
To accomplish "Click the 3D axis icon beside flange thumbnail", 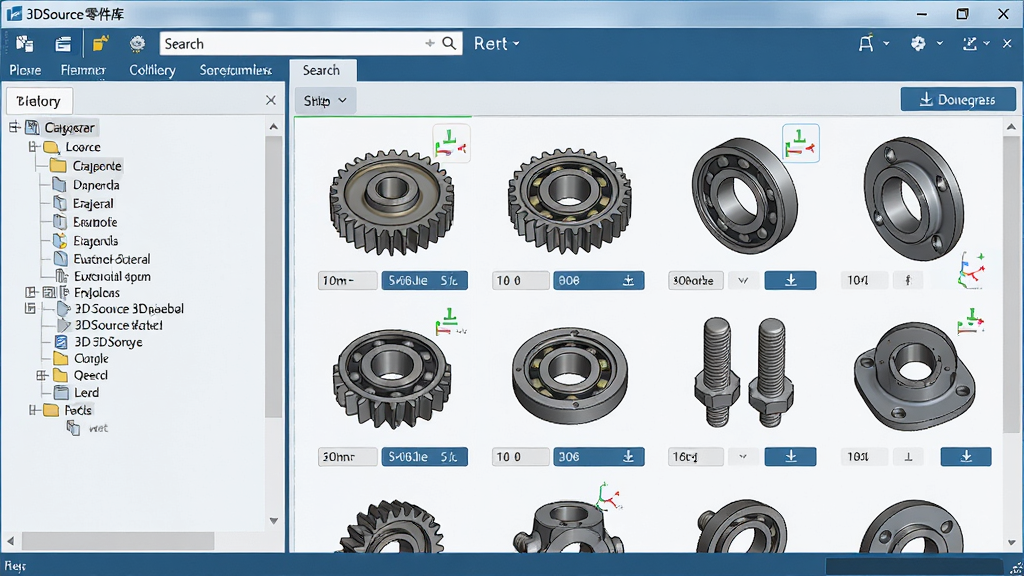I will [x=972, y=270].
